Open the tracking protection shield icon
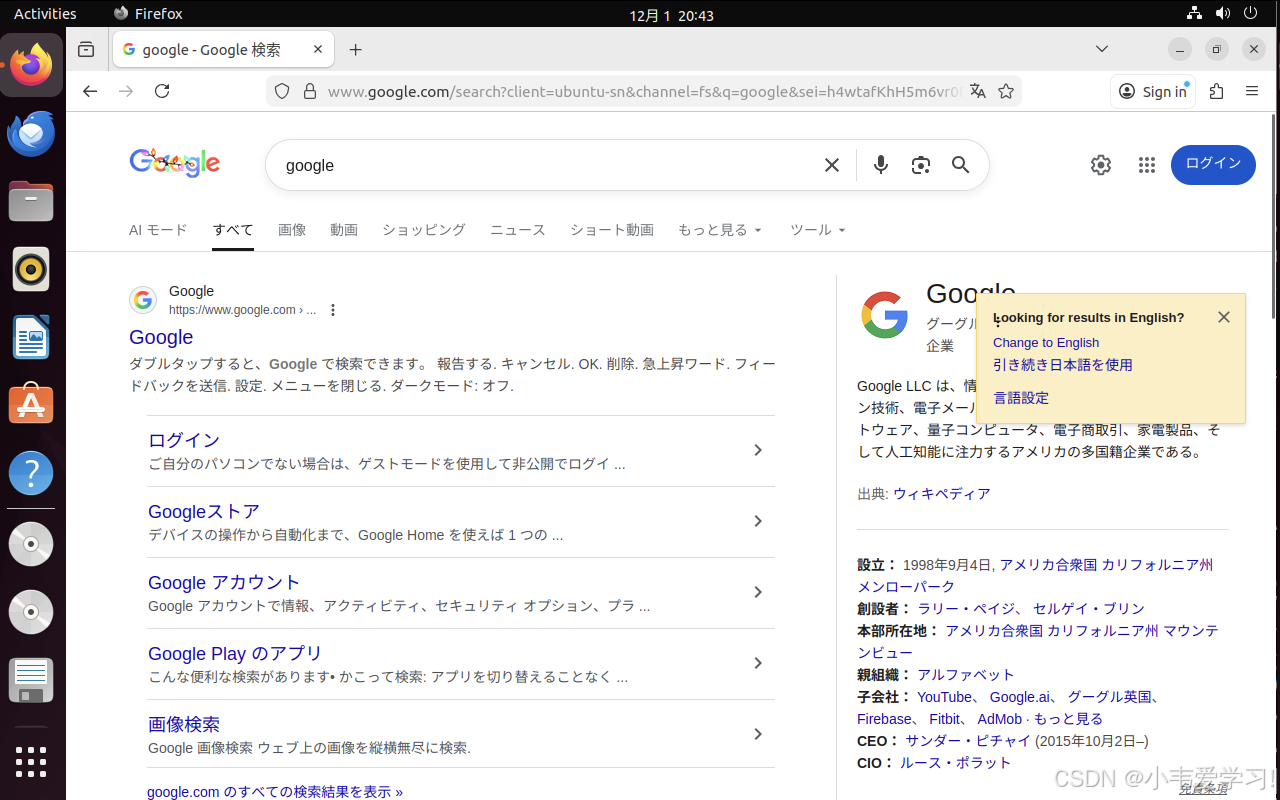This screenshot has width=1280, height=800. pos(282,91)
